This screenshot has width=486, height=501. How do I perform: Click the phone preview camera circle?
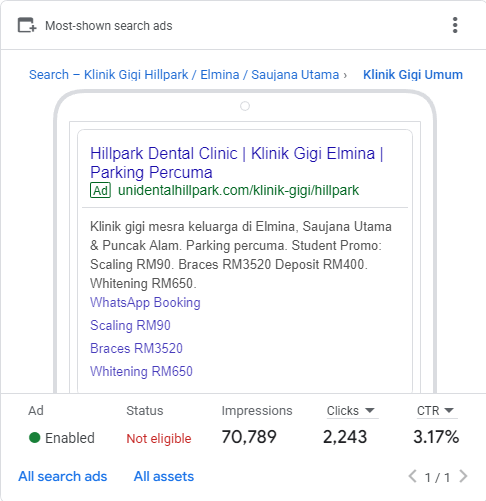[245, 106]
